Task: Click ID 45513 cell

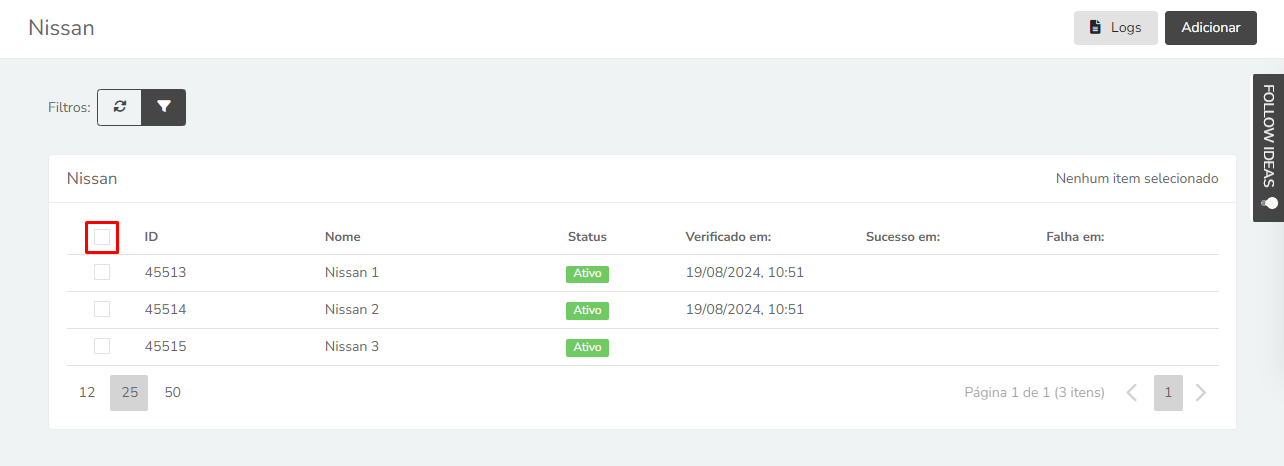Action: click(165, 272)
